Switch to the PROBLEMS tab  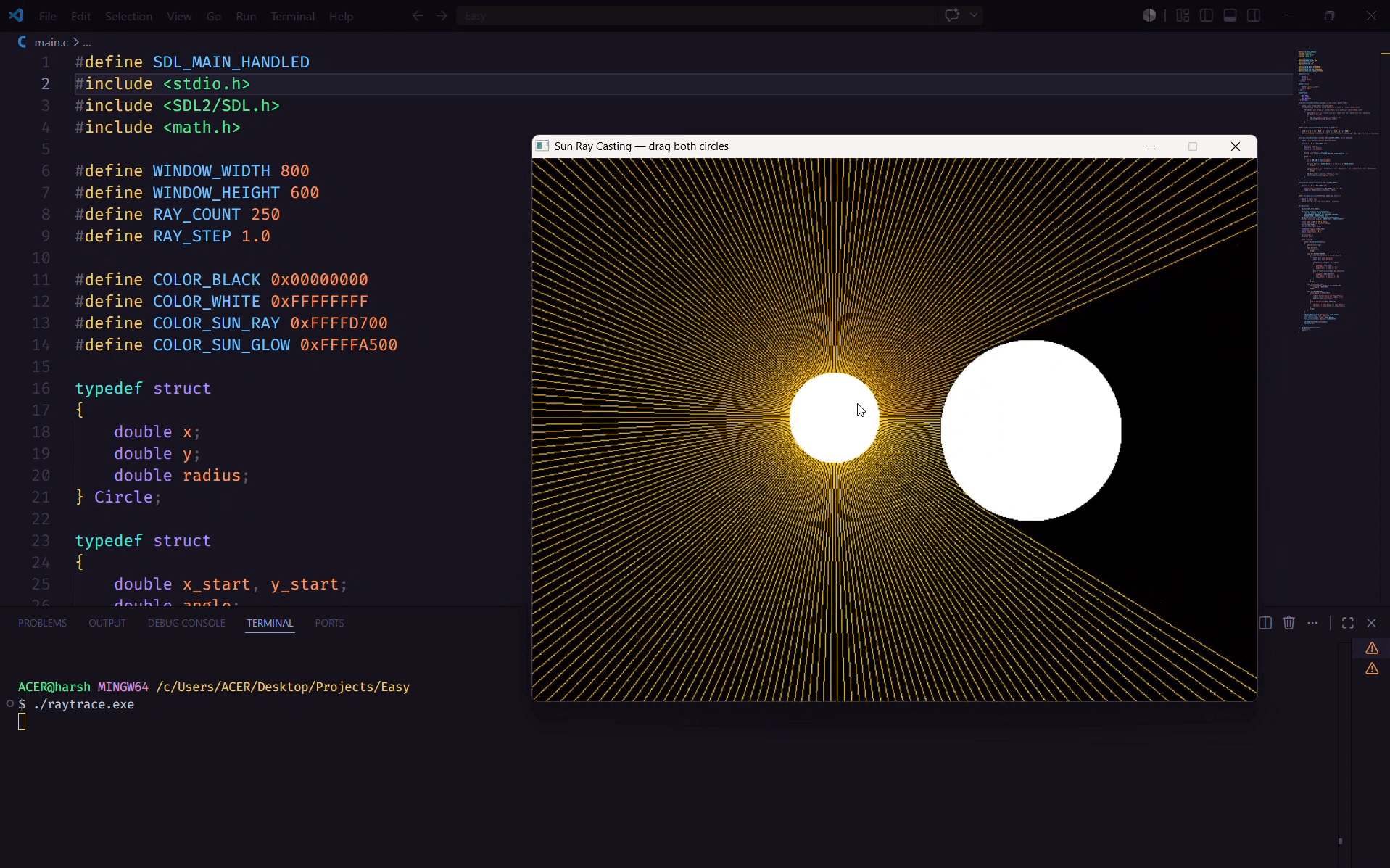click(42, 623)
